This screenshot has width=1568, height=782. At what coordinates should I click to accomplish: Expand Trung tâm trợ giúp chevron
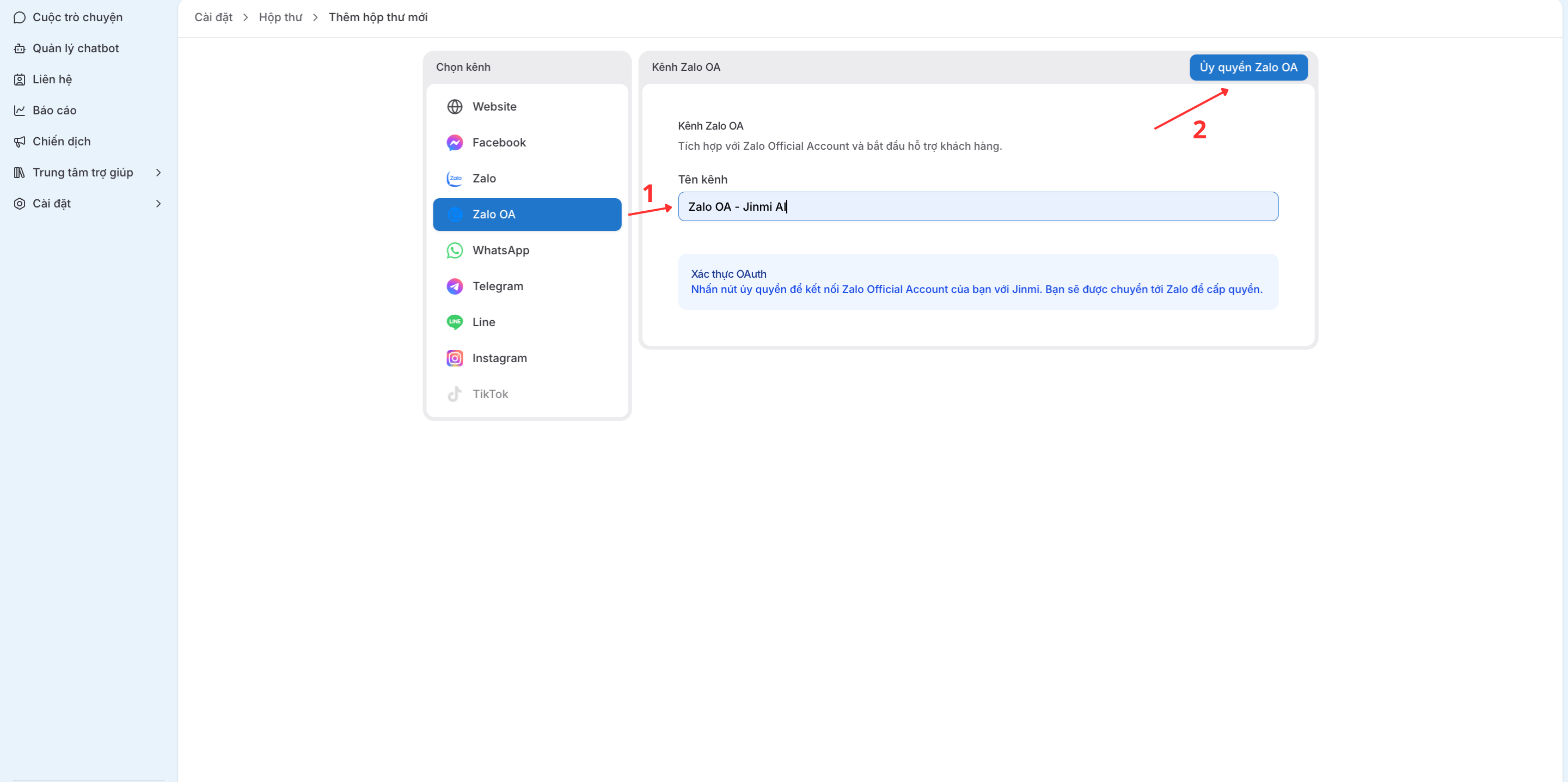158,173
